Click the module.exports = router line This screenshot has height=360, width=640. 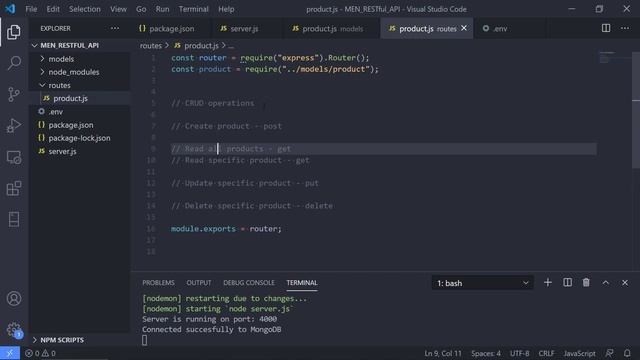click(x=226, y=229)
